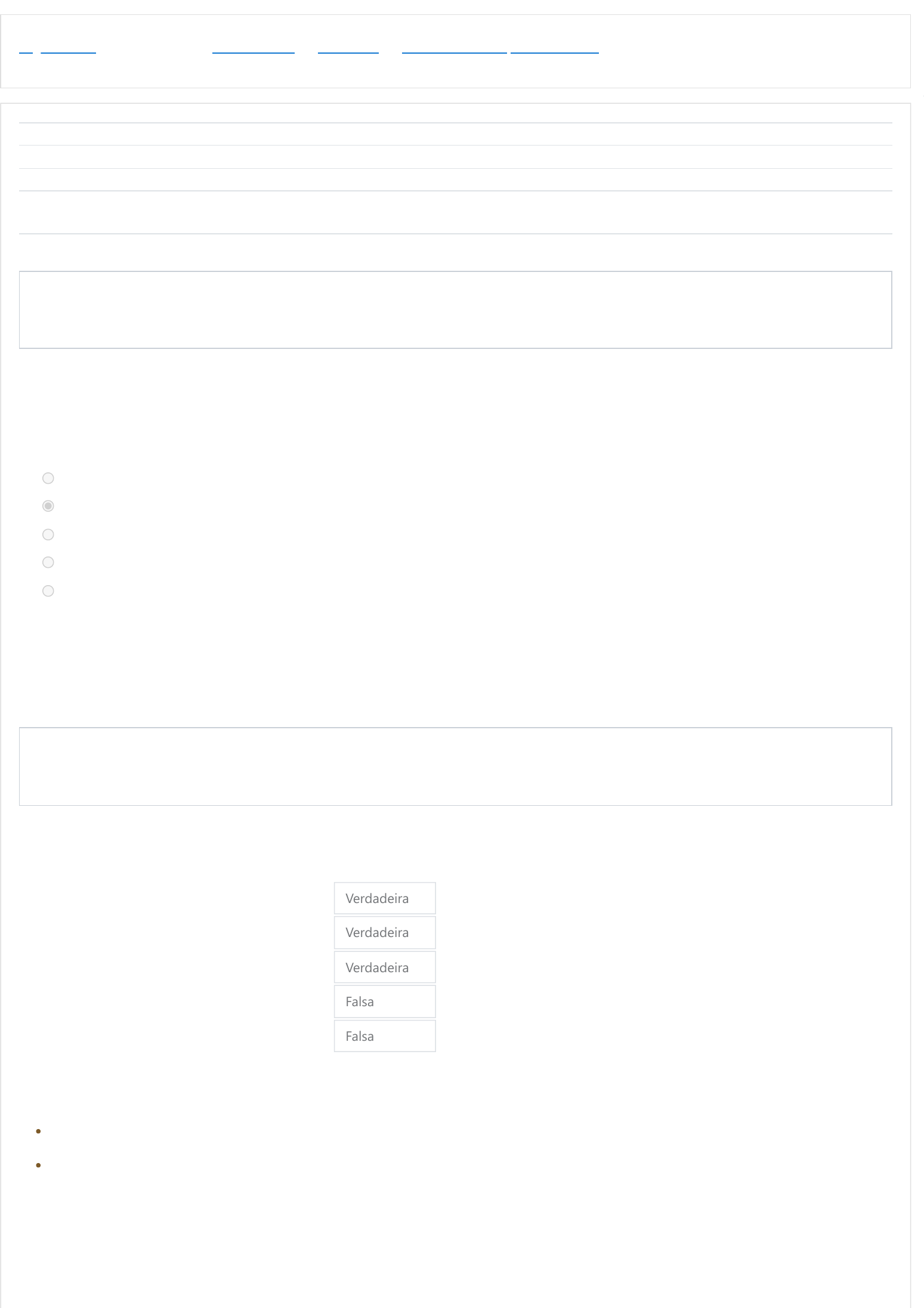
Task: Expand the last Falsa dropdown
Action: (x=385, y=1036)
